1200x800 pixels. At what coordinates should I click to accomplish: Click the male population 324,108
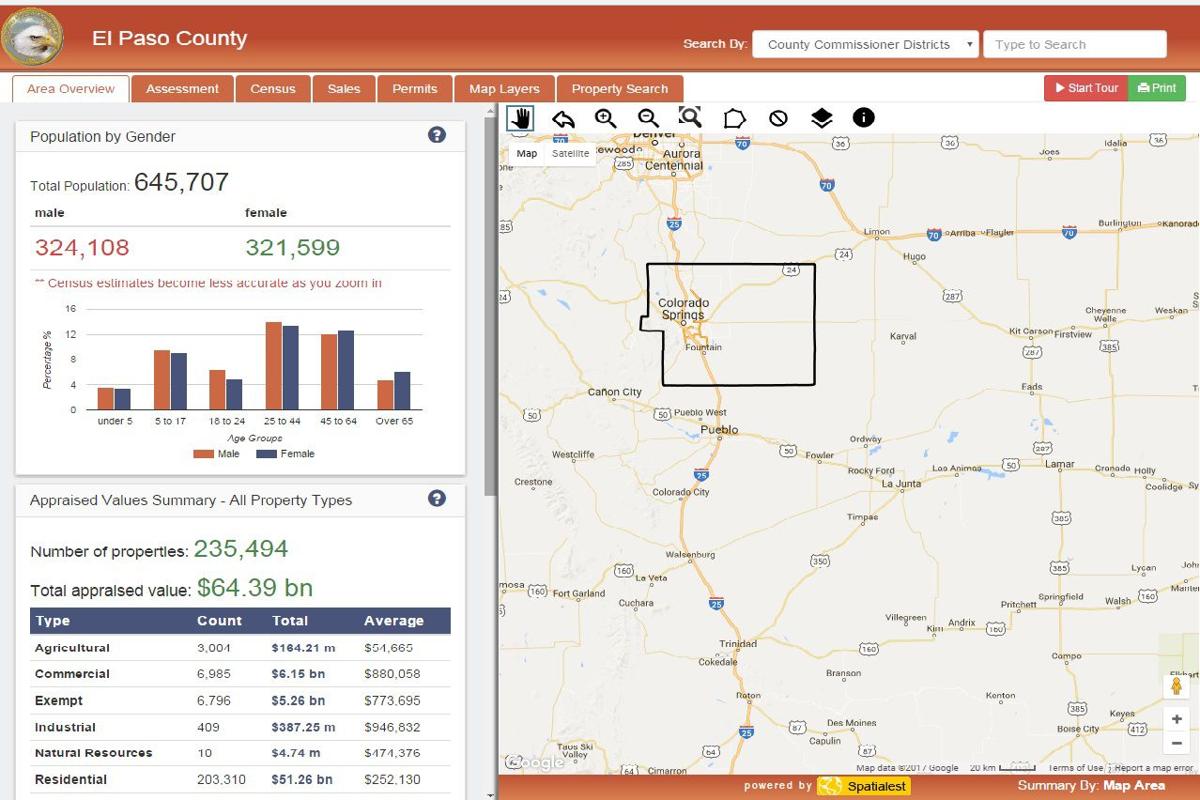(82, 248)
